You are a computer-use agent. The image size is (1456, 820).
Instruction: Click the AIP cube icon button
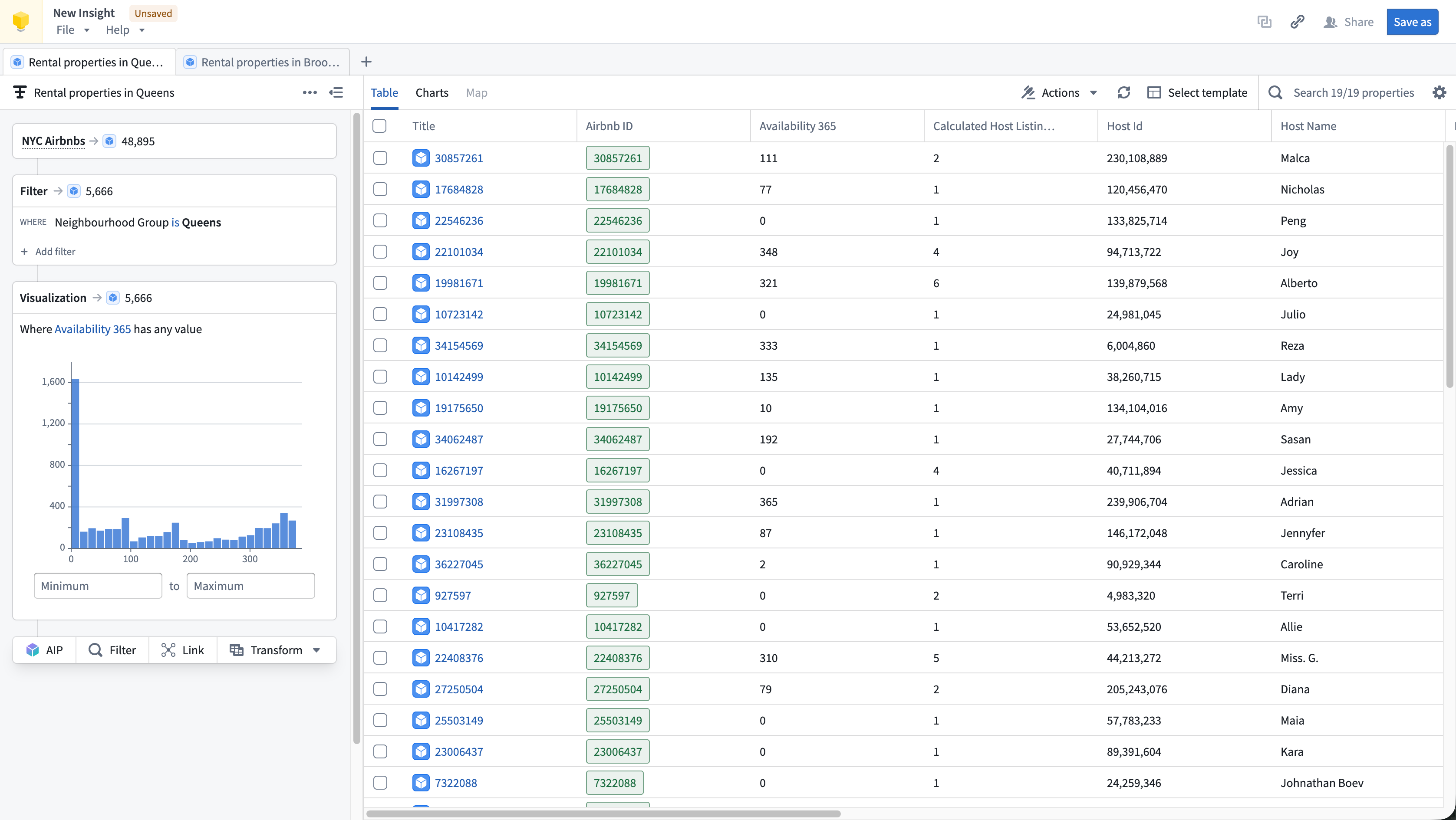click(x=44, y=650)
